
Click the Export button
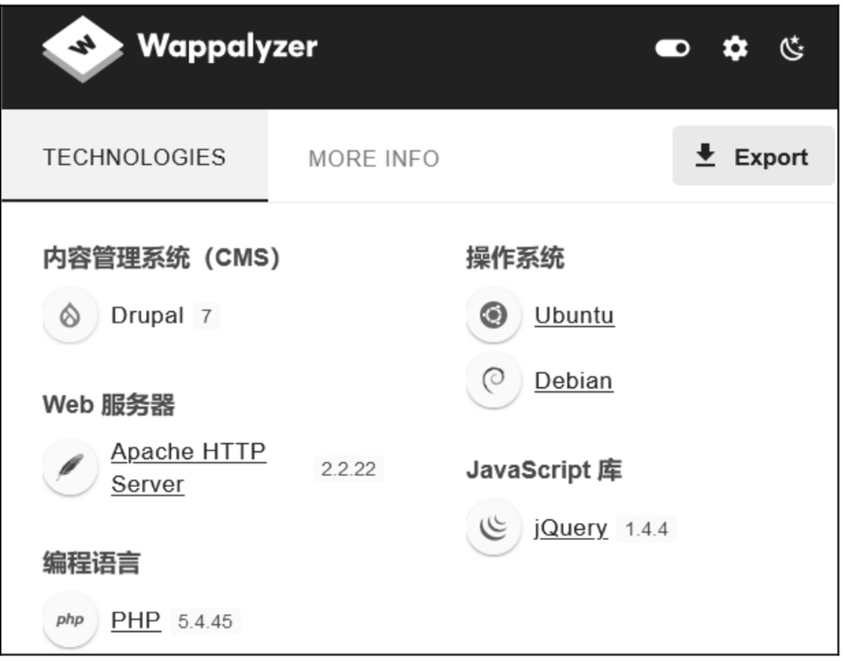753,156
